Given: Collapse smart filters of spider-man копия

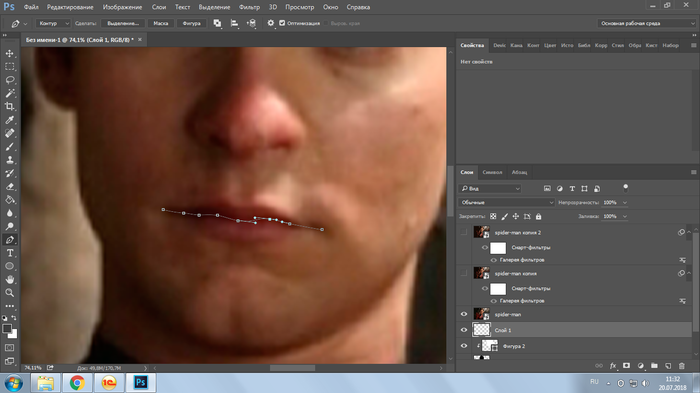Looking at the screenshot, I should [689, 273].
